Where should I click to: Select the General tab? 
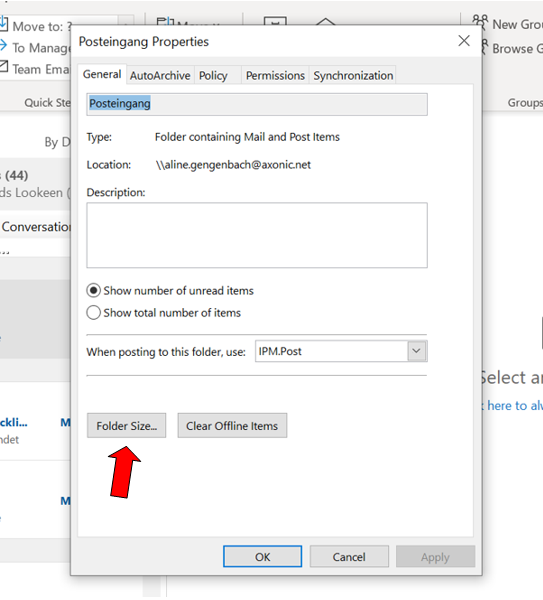point(102,74)
